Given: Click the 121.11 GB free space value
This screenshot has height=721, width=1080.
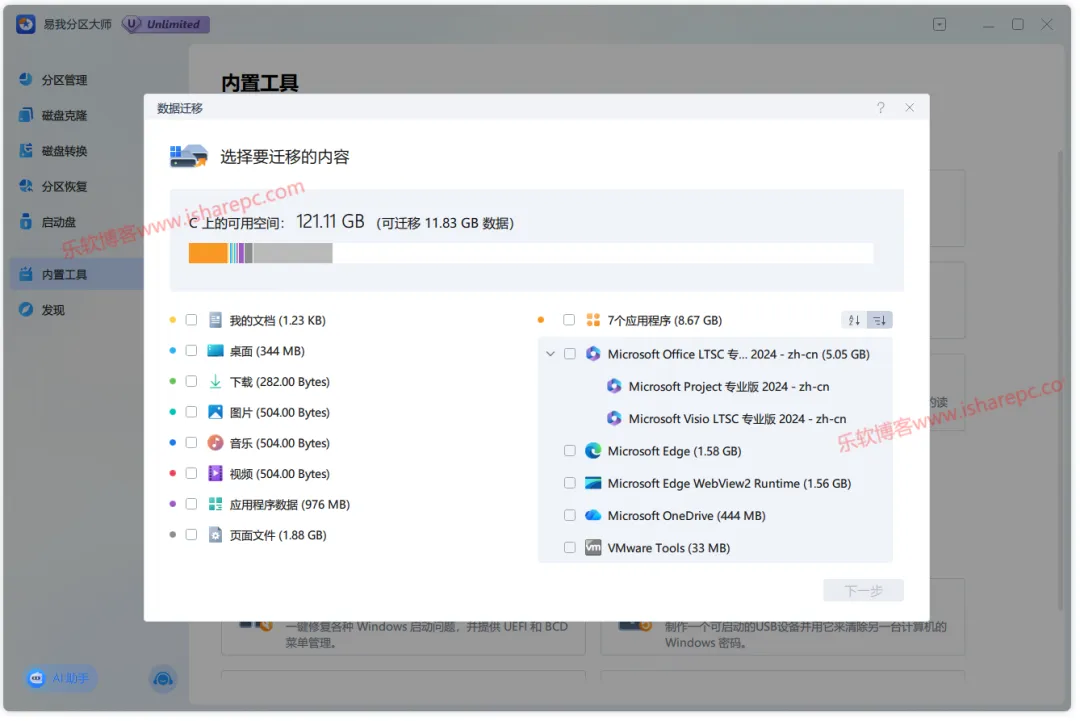Looking at the screenshot, I should point(331,222).
